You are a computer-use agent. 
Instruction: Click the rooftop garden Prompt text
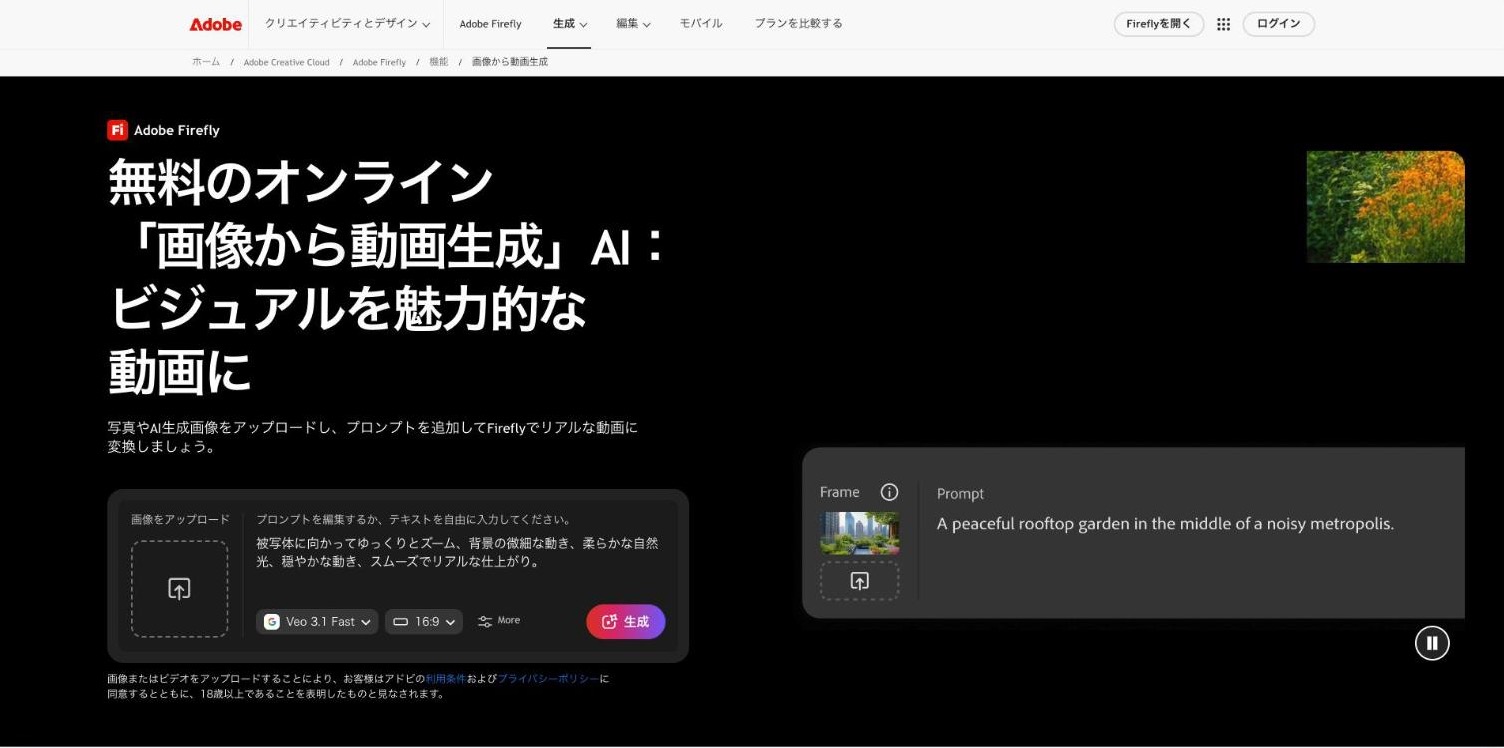(1165, 524)
